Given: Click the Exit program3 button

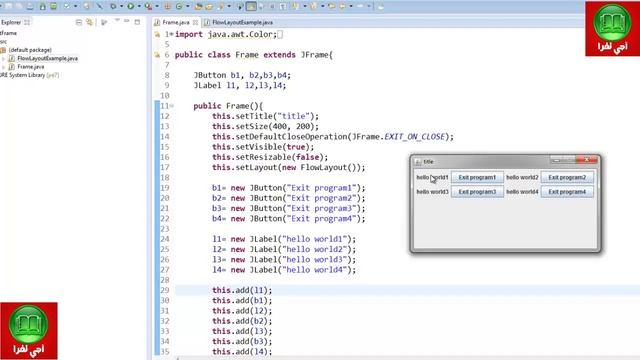Looking at the screenshot, I should coord(477,192).
